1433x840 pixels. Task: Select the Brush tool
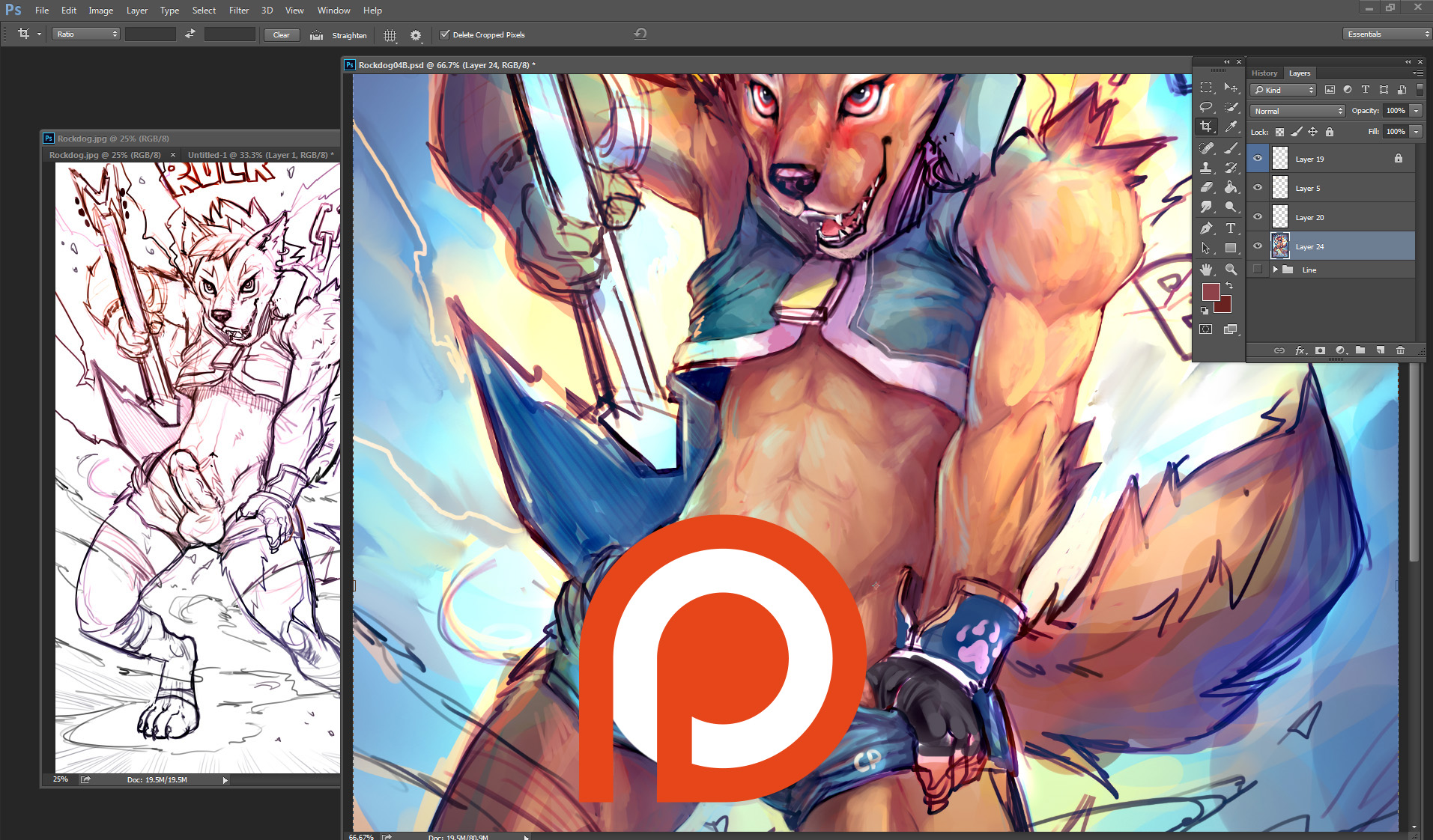(1230, 147)
